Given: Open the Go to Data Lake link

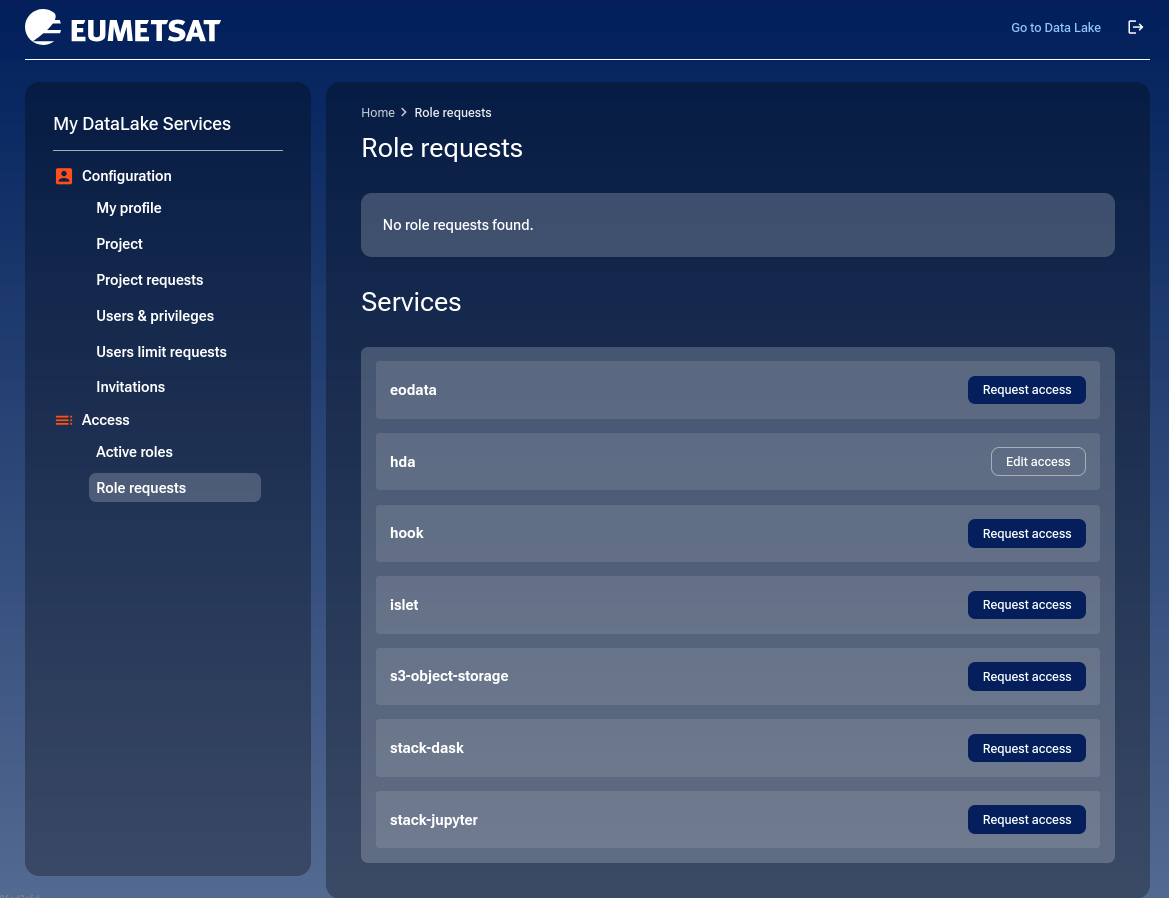Looking at the screenshot, I should pyautogui.click(x=1055, y=28).
